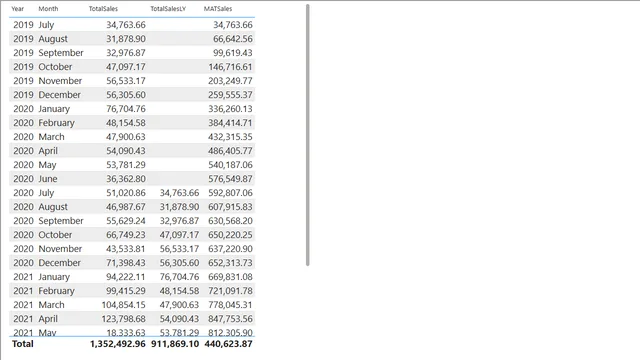Select the TotalSales value 94,222.11
This screenshot has width=640, height=360.
(x=126, y=277)
